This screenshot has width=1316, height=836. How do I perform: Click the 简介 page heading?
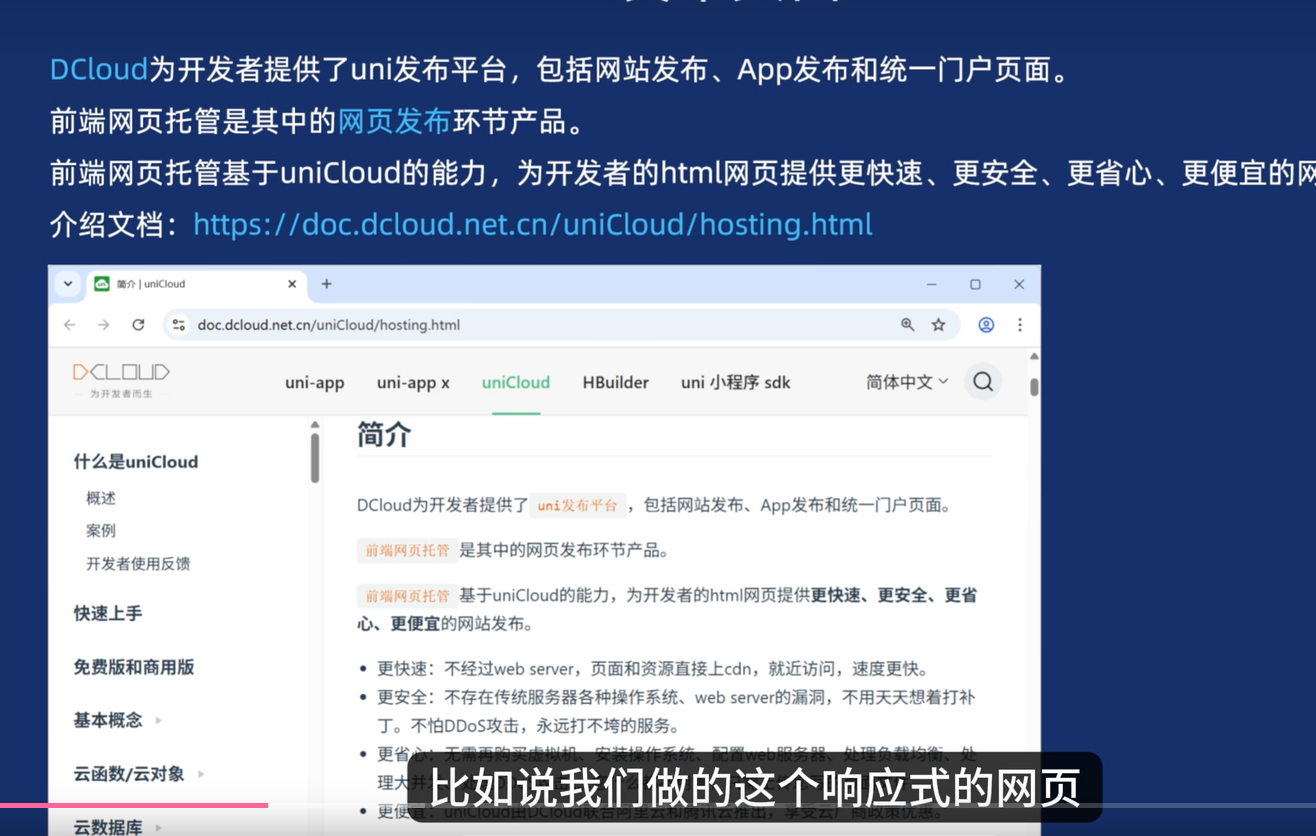(384, 436)
